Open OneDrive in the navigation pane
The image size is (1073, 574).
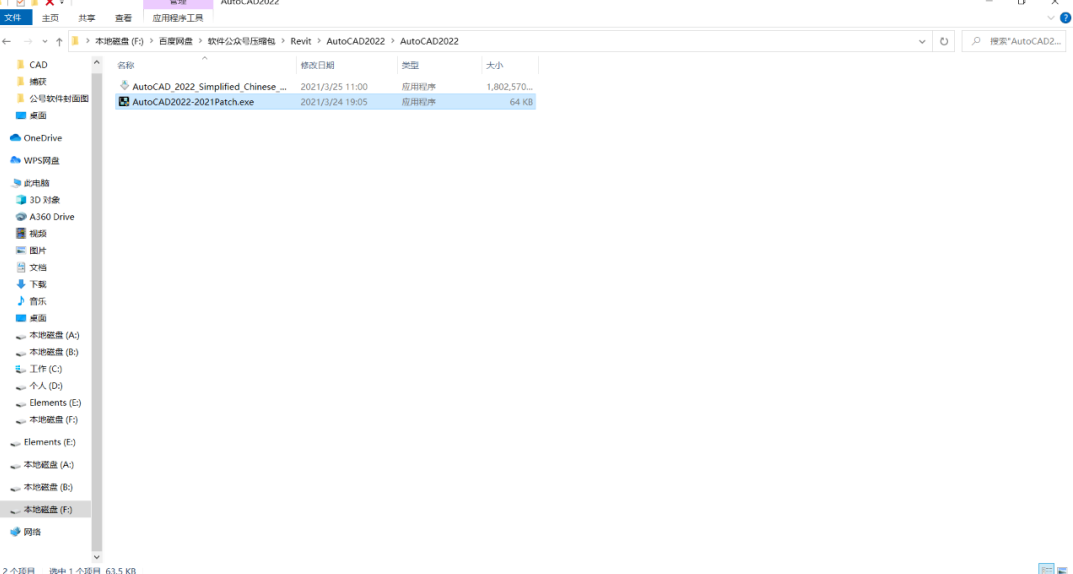42,138
